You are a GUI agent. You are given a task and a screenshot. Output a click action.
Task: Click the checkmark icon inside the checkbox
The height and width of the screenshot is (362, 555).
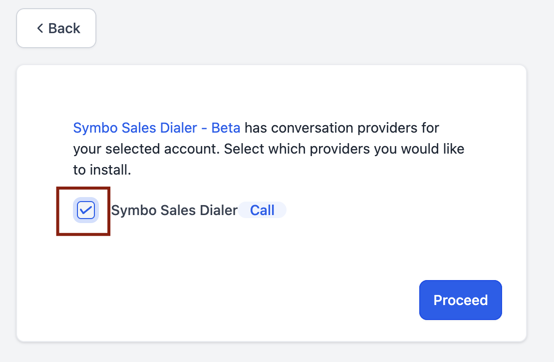tap(86, 210)
